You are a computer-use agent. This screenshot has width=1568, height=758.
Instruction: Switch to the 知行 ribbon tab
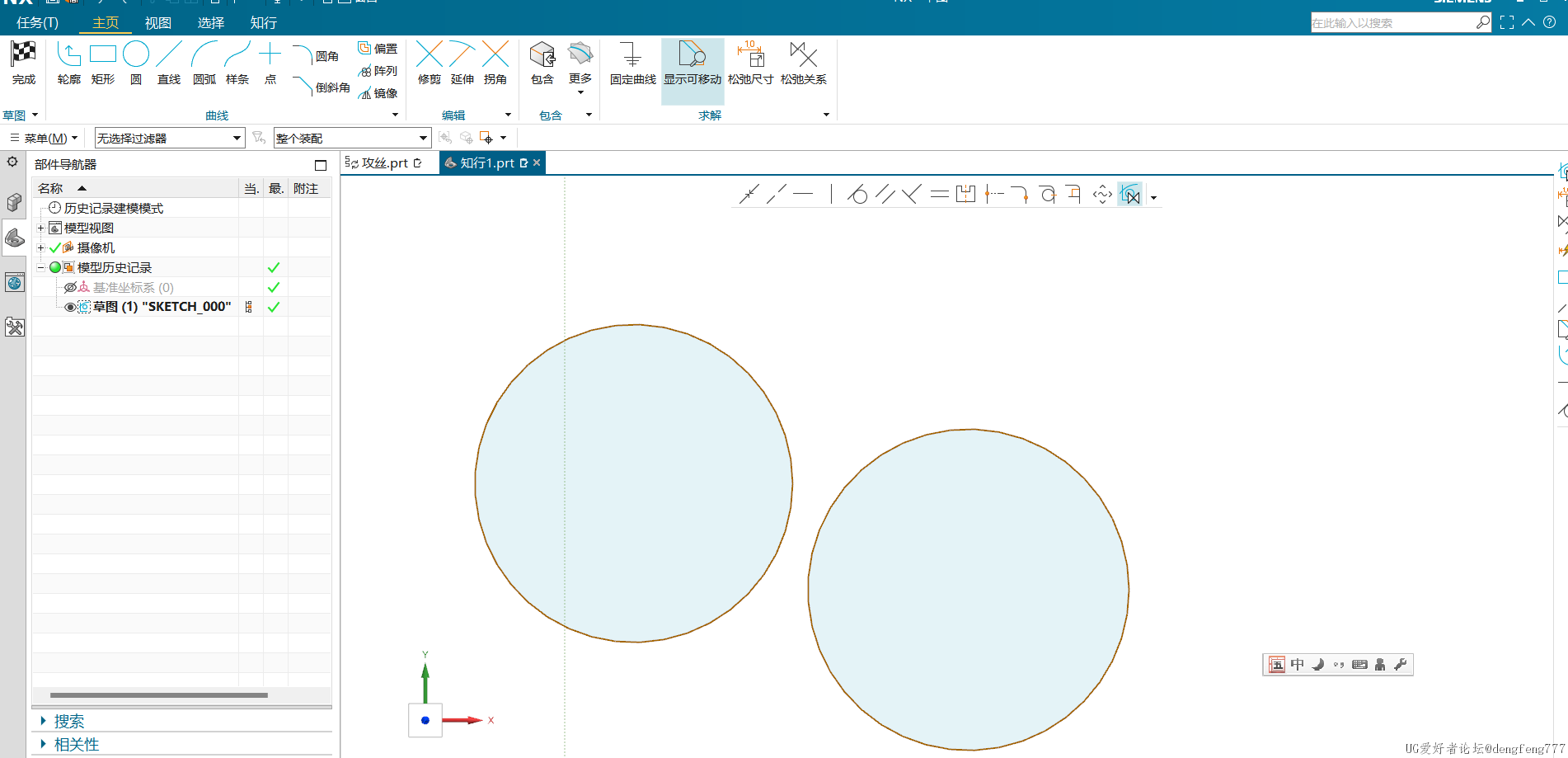click(264, 22)
